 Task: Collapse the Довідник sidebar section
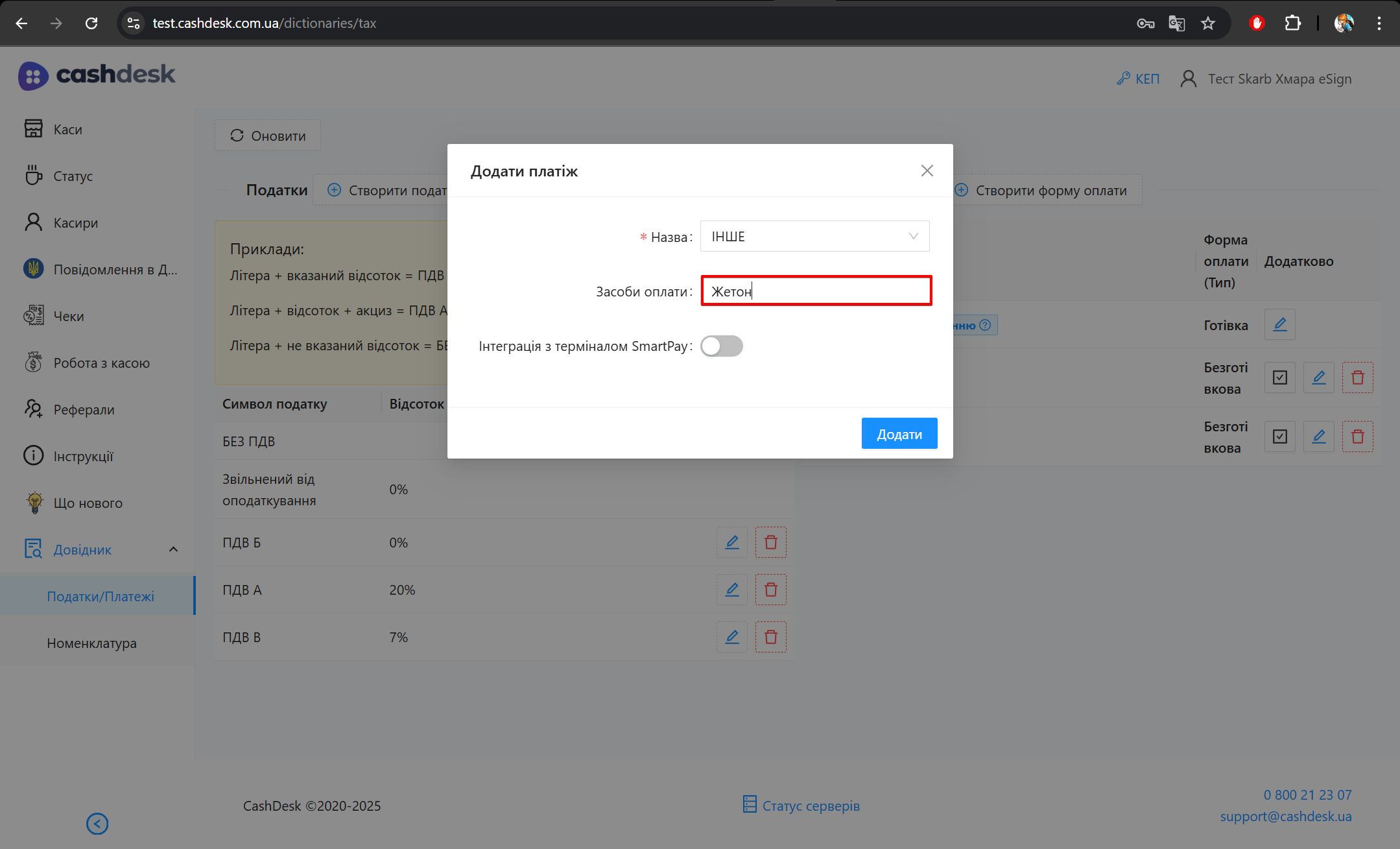pyautogui.click(x=173, y=549)
